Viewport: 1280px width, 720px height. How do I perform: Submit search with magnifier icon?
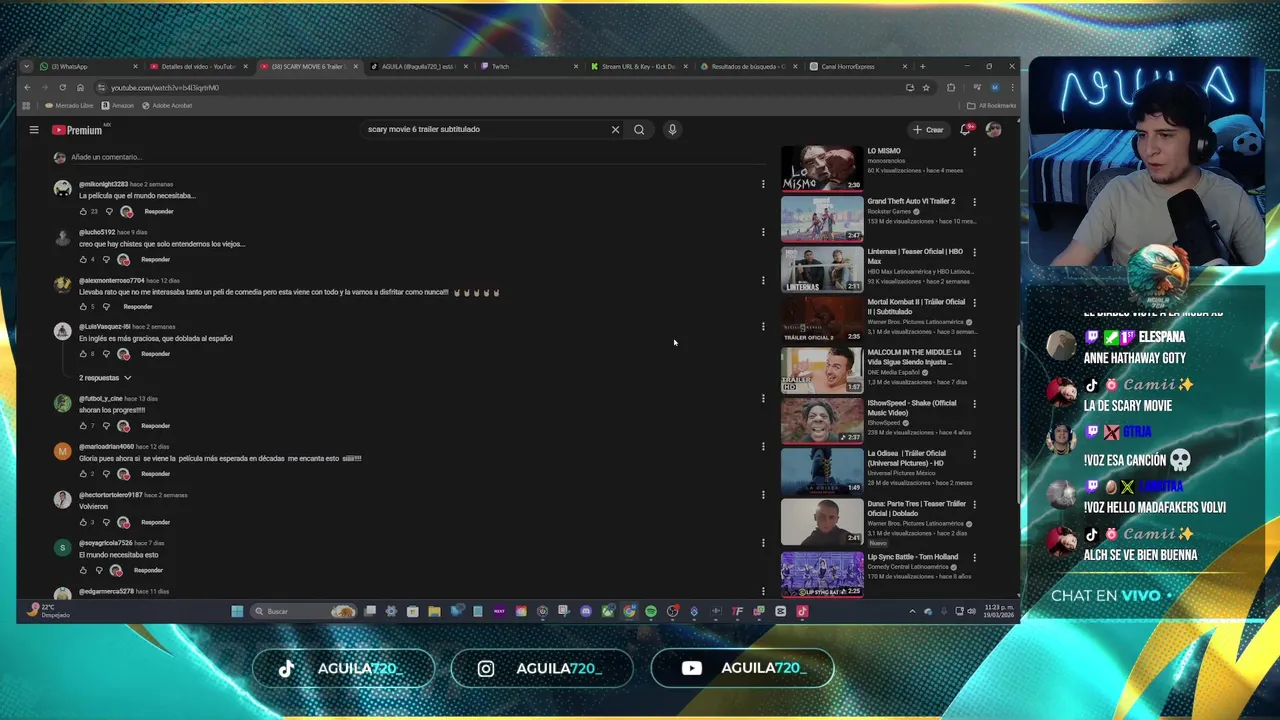pos(639,129)
